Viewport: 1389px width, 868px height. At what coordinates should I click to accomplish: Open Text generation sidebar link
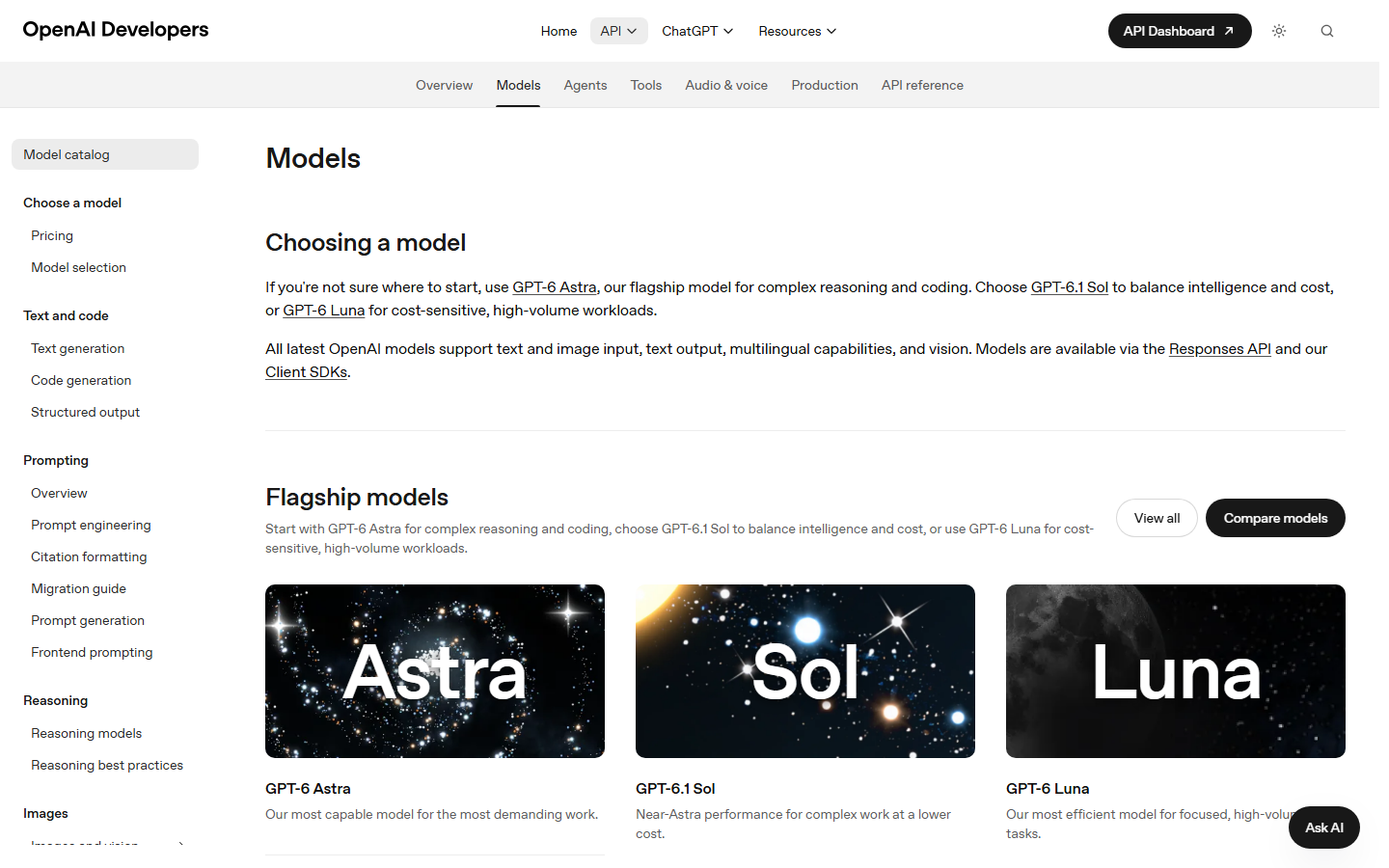tap(77, 348)
